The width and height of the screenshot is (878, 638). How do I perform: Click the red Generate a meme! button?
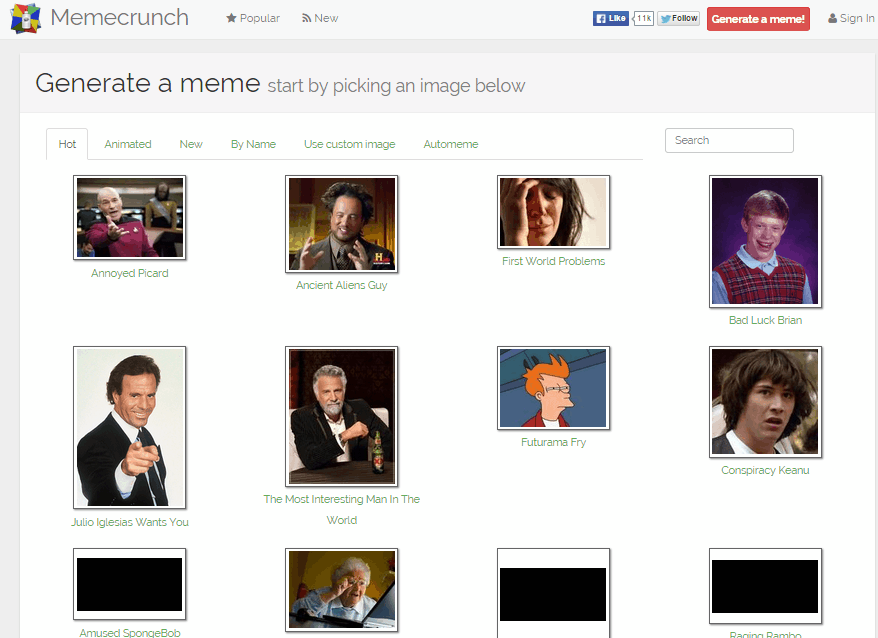(x=758, y=19)
